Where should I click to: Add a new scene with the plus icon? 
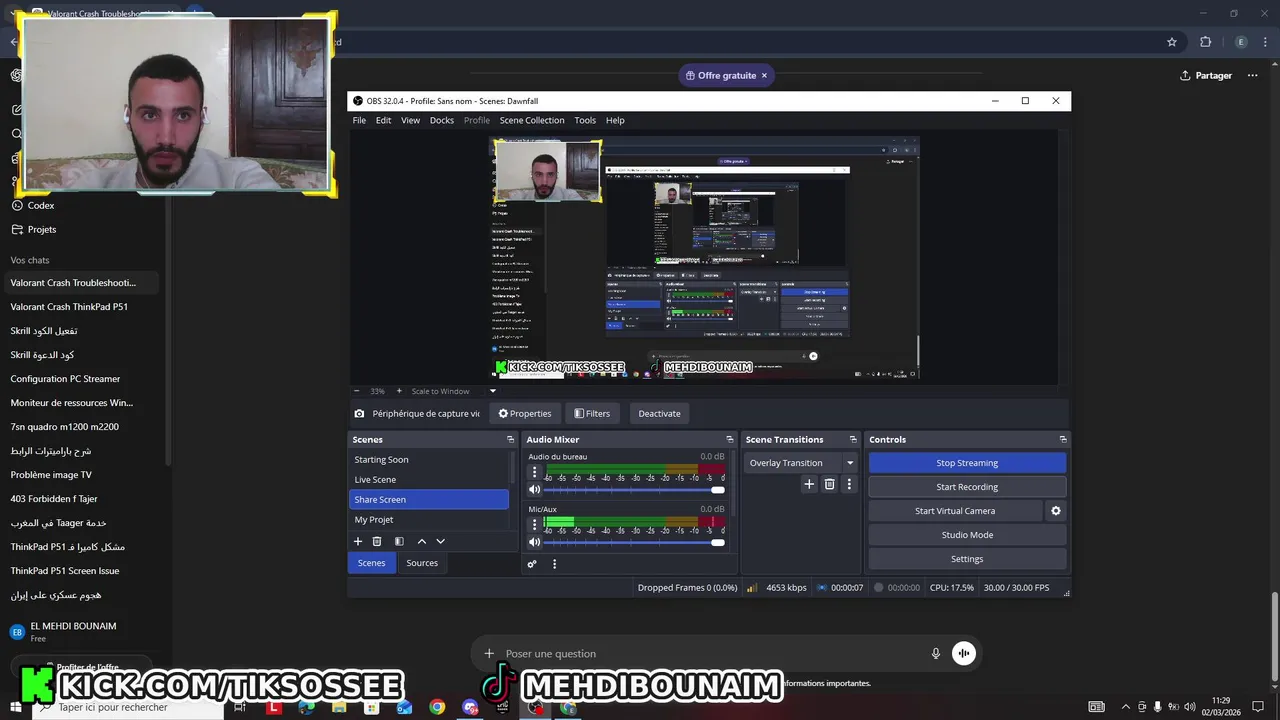[x=358, y=541]
